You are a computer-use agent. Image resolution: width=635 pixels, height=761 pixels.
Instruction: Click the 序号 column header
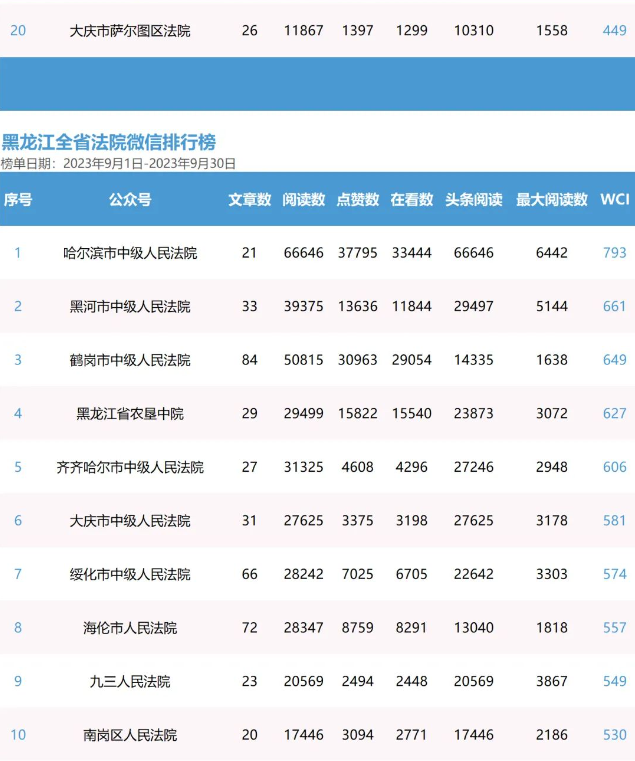click(x=18, y=199)
